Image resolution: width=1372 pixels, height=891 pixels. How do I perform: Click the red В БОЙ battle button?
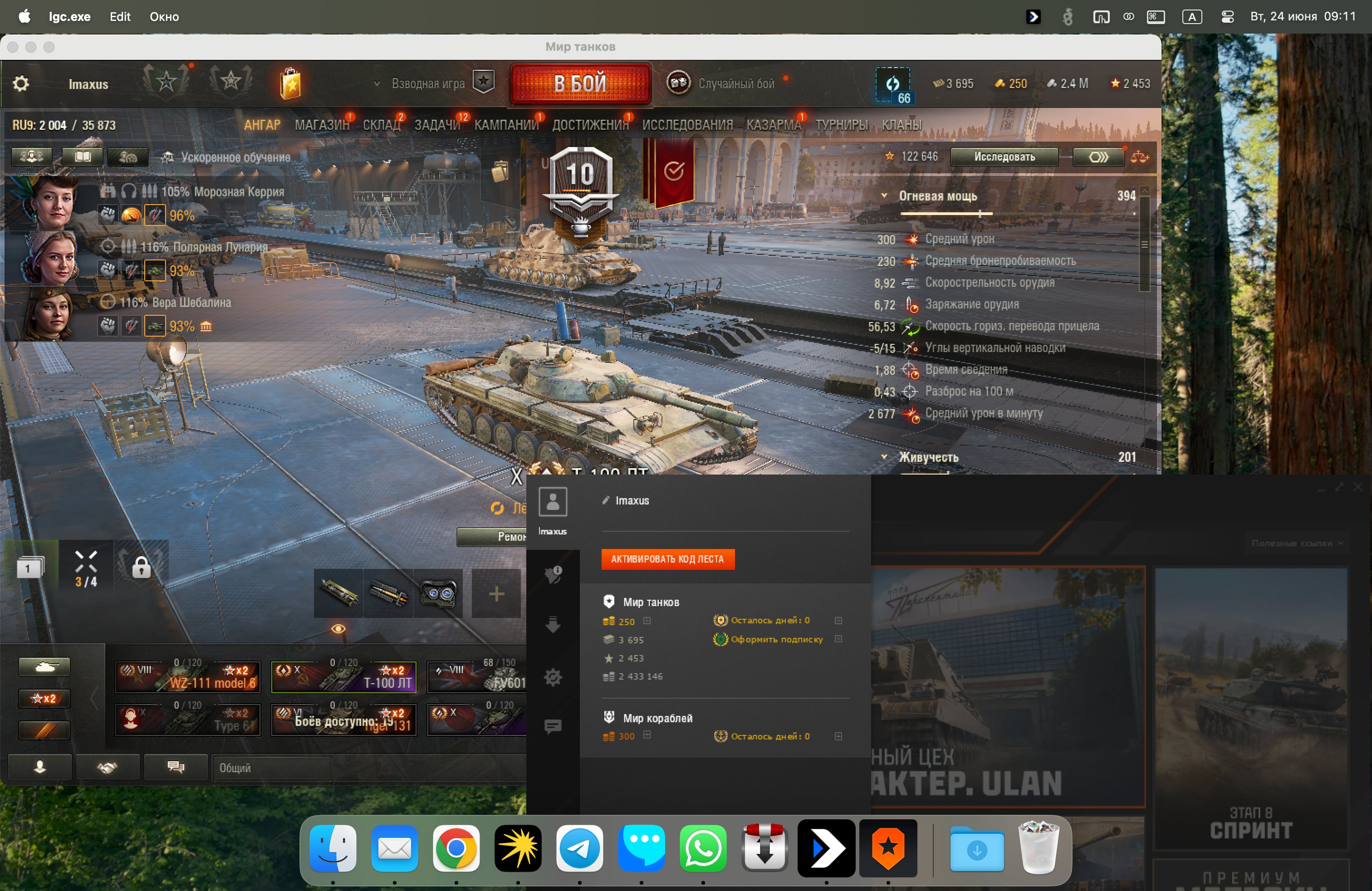(580, 84)
